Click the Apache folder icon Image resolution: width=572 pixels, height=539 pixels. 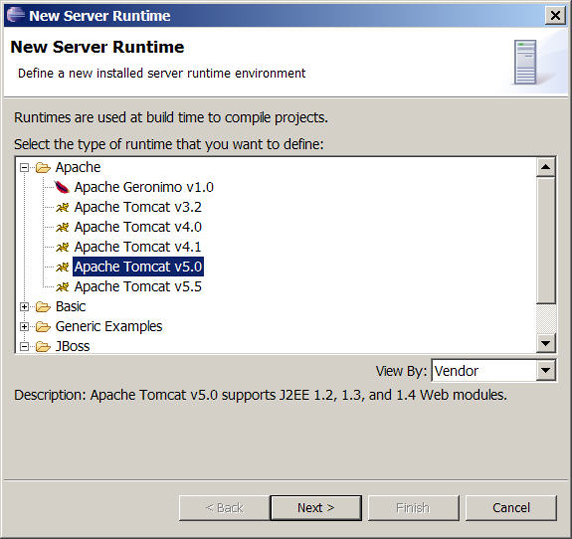pos(43,167)
